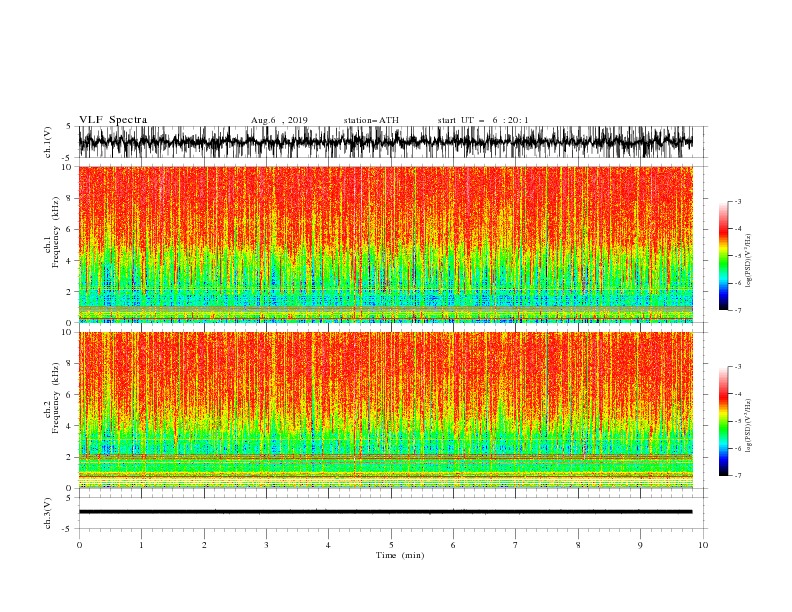Click the log(PSD) label beside ch.2 color scale
Viewport: 792px width, 612px height.
(x=749, y=426)
